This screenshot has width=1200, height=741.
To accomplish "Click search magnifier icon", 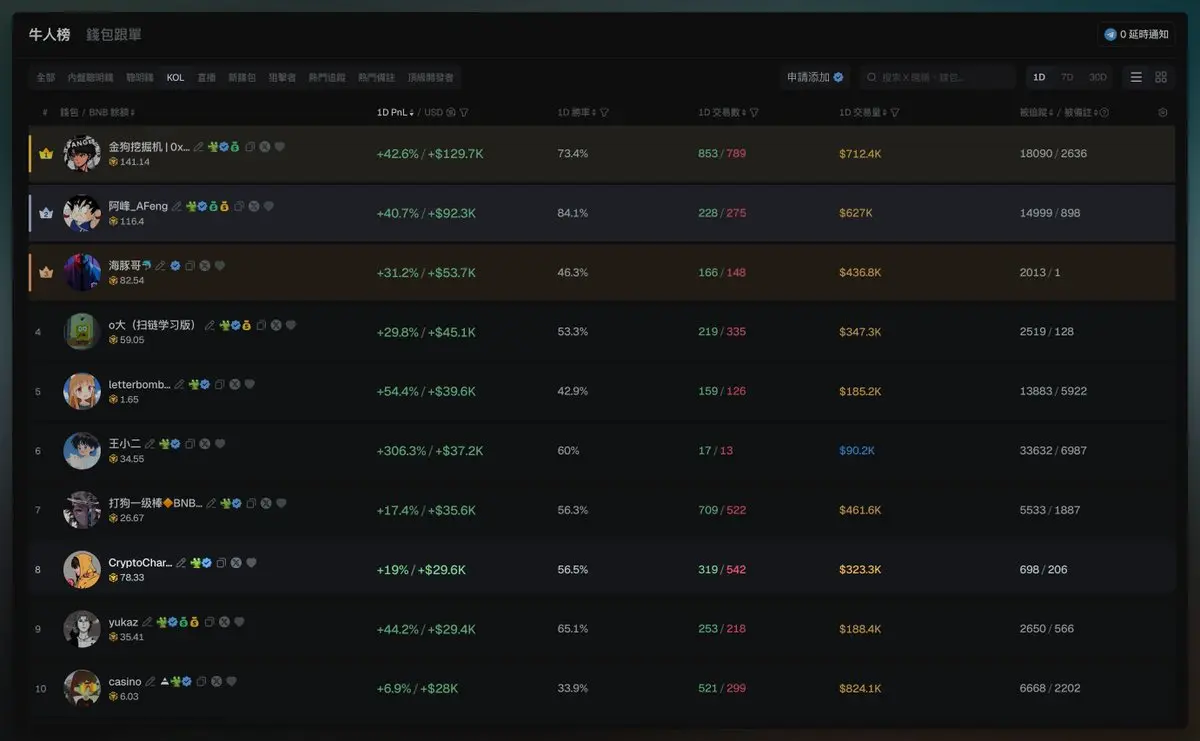I will point(872,77).
